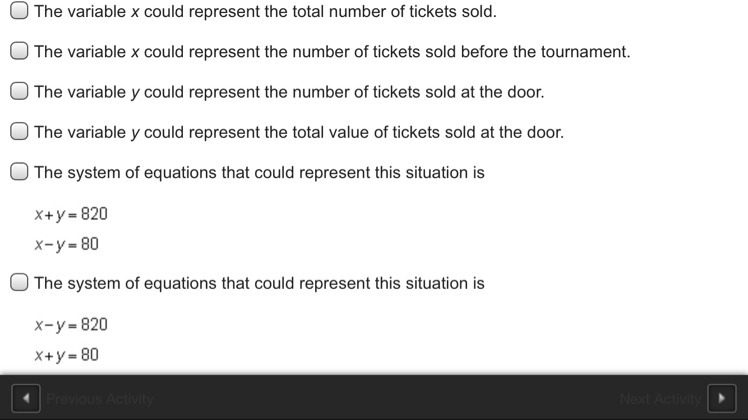Click the equation x−y=80

(67, 244)
